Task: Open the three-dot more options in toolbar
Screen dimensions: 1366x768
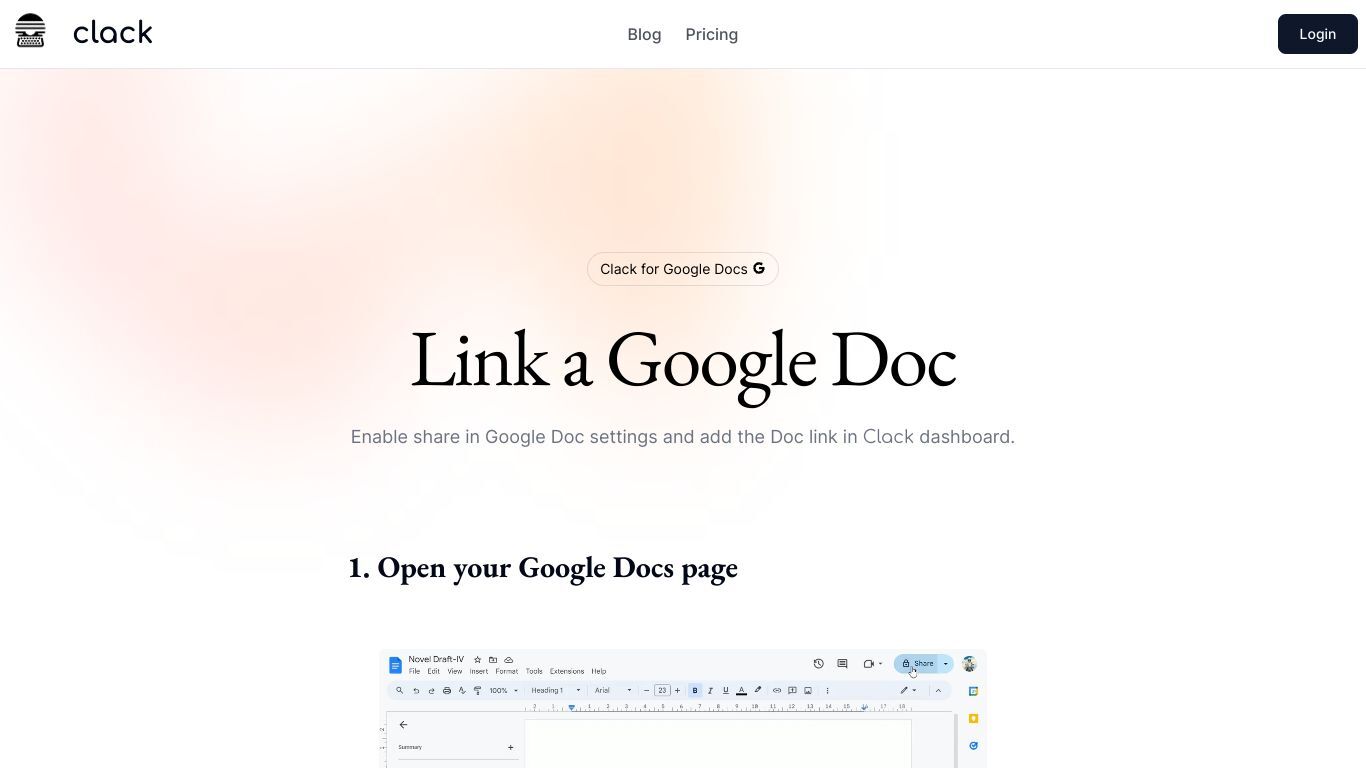Action: pyautogui.click(x=827, y=691)
